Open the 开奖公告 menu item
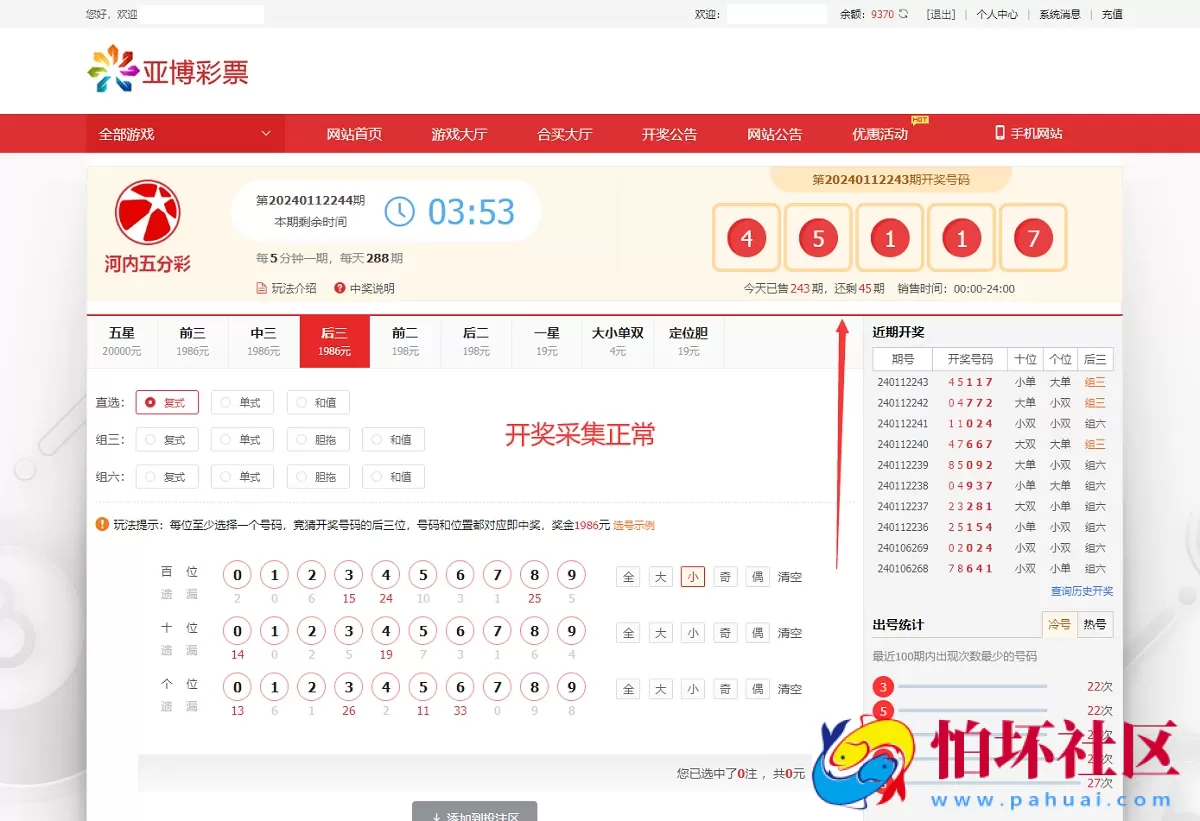Viewport: 1200px width, 821px height. coord(669,132)
